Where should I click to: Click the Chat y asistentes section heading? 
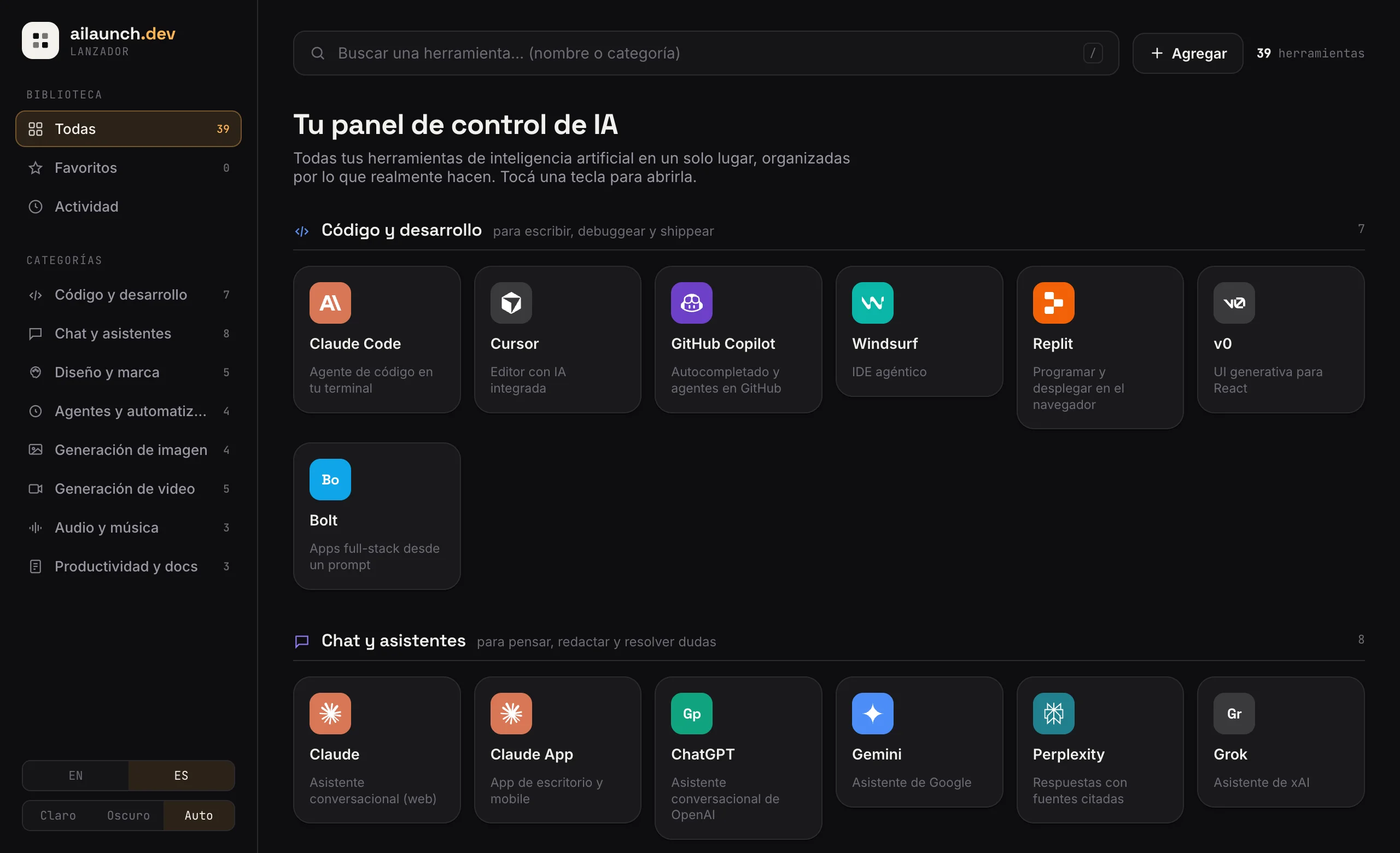pos(393,641)
